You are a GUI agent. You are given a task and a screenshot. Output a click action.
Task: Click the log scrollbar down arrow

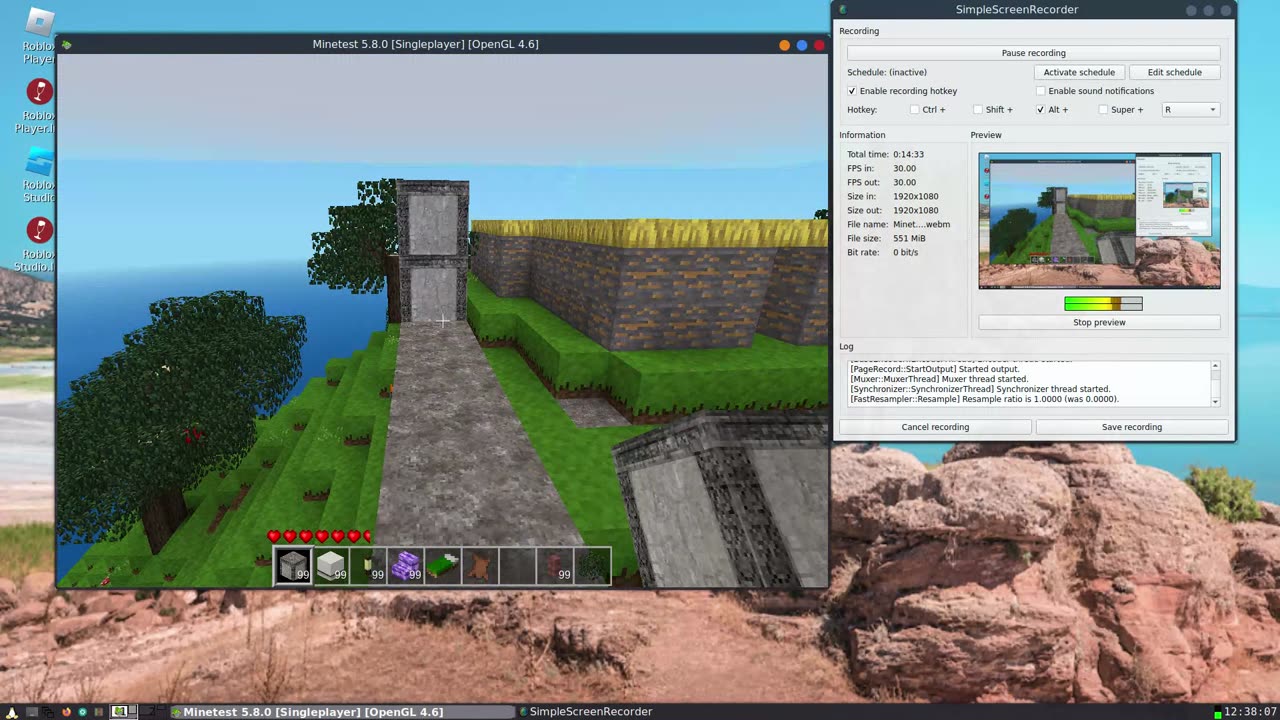[x=1215, y=401]
